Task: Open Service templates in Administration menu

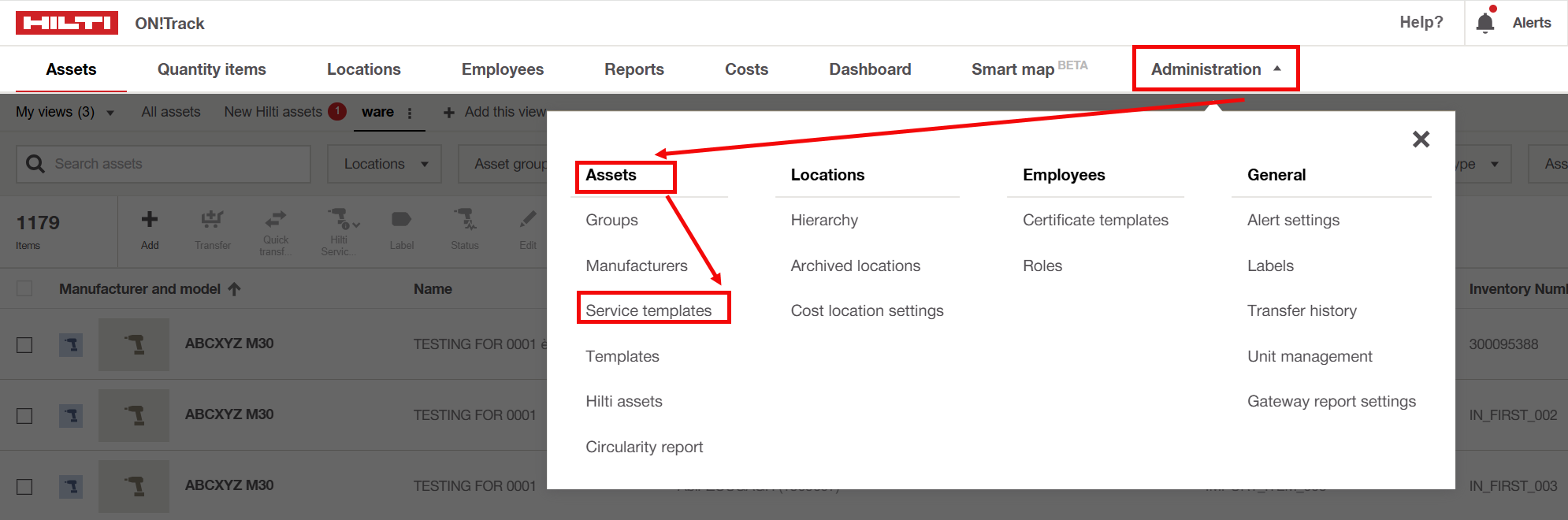Action: [x=648, y=310]
